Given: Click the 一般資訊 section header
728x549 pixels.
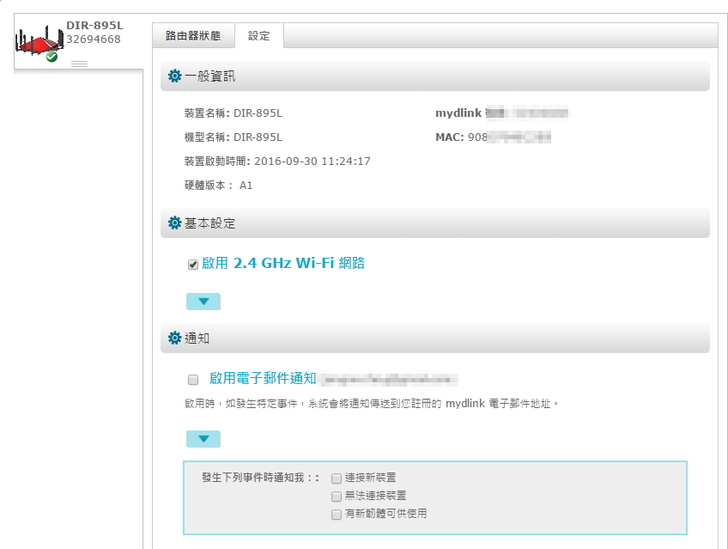Looking at the screenshot, I should [x=435, y=76].
